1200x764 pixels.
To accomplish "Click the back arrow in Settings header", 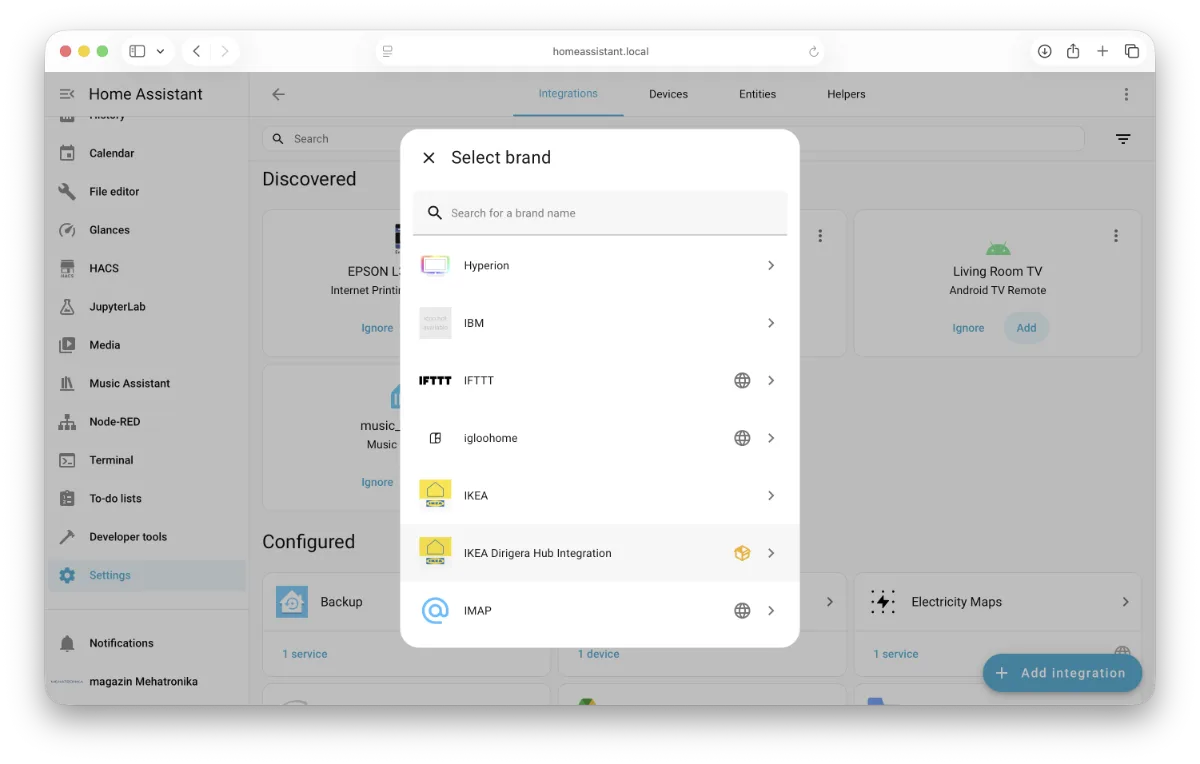I will point(279,94).
